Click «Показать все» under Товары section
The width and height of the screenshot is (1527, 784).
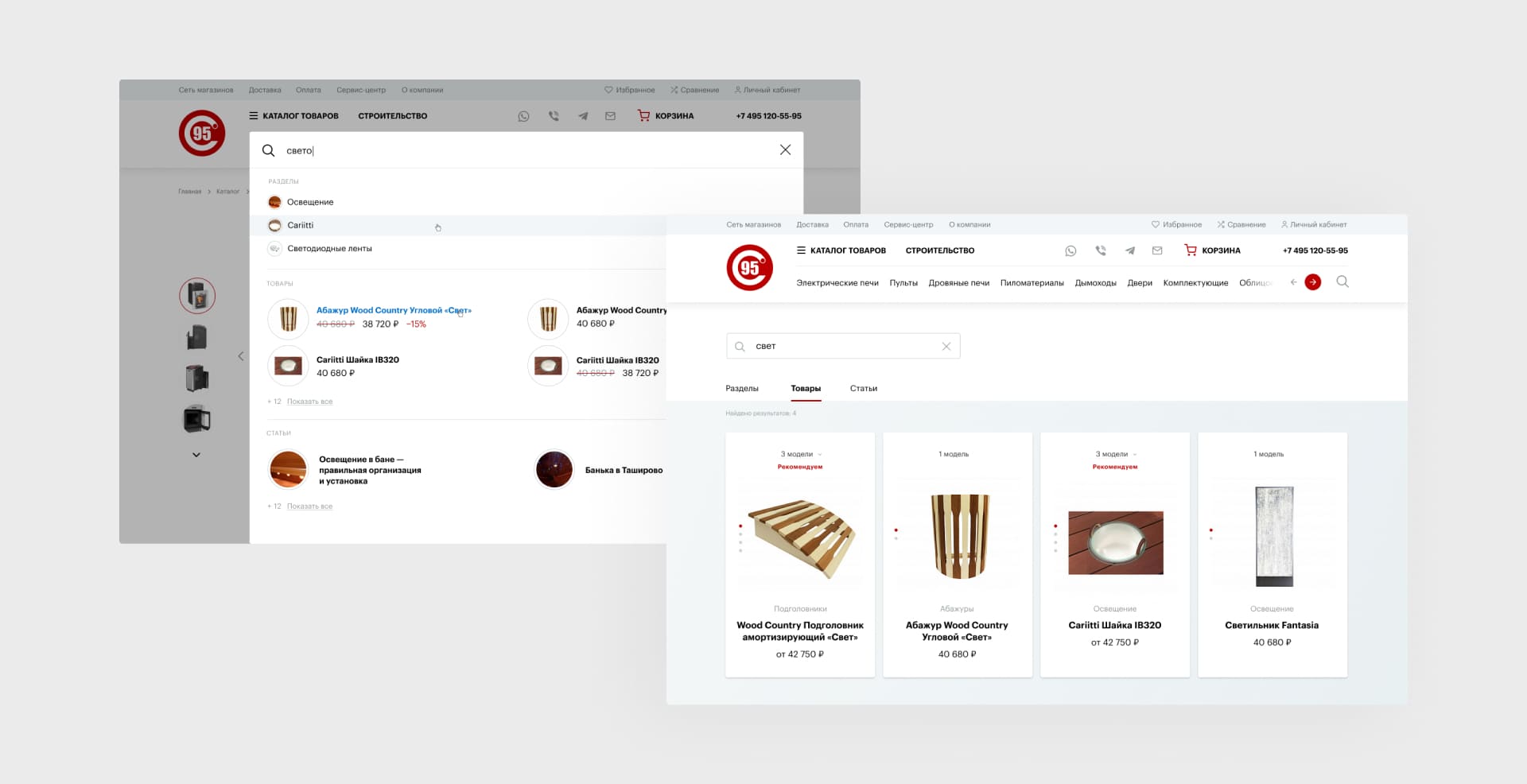pyautogui.click(x=309, y=402)
